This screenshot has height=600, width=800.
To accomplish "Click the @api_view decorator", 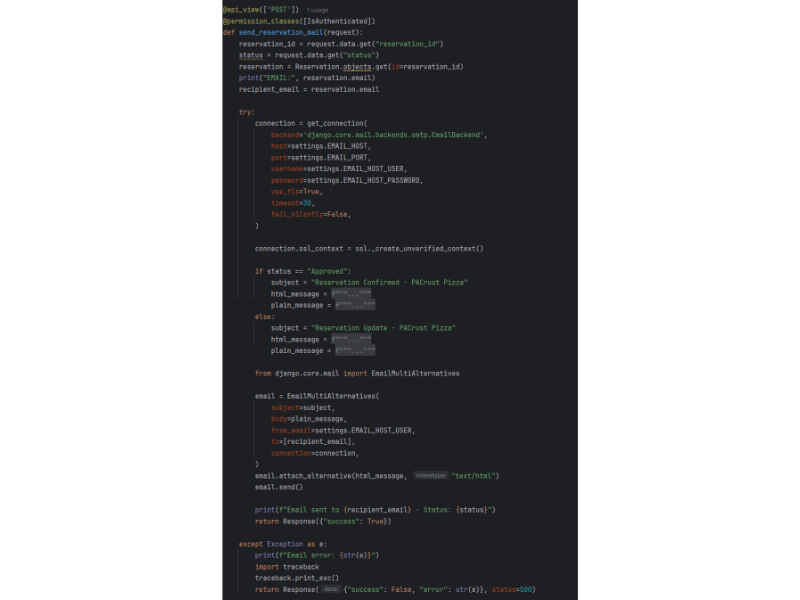I will (243, 10).
